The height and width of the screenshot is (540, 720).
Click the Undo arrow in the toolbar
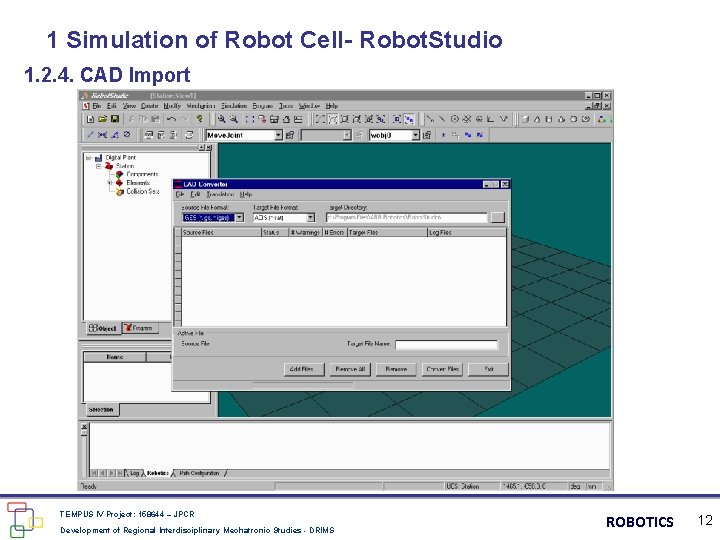point(171,119)
